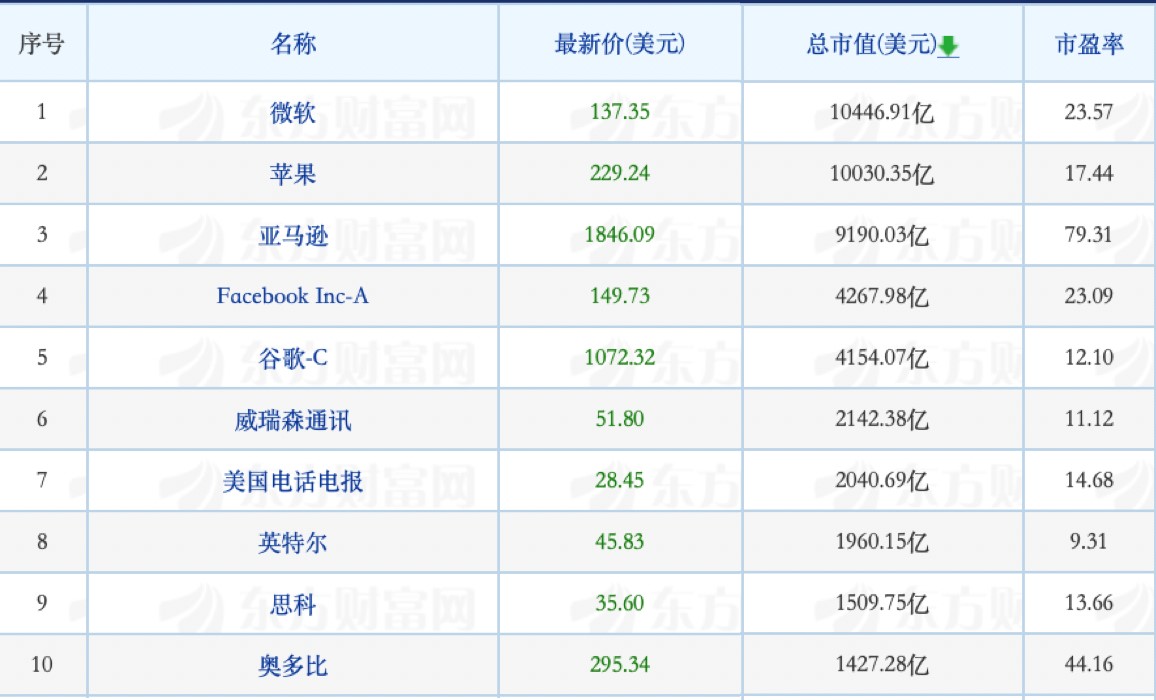Select market cap 1427.28亿
Screen dimensions: 1156x700
tap(882, 665)
